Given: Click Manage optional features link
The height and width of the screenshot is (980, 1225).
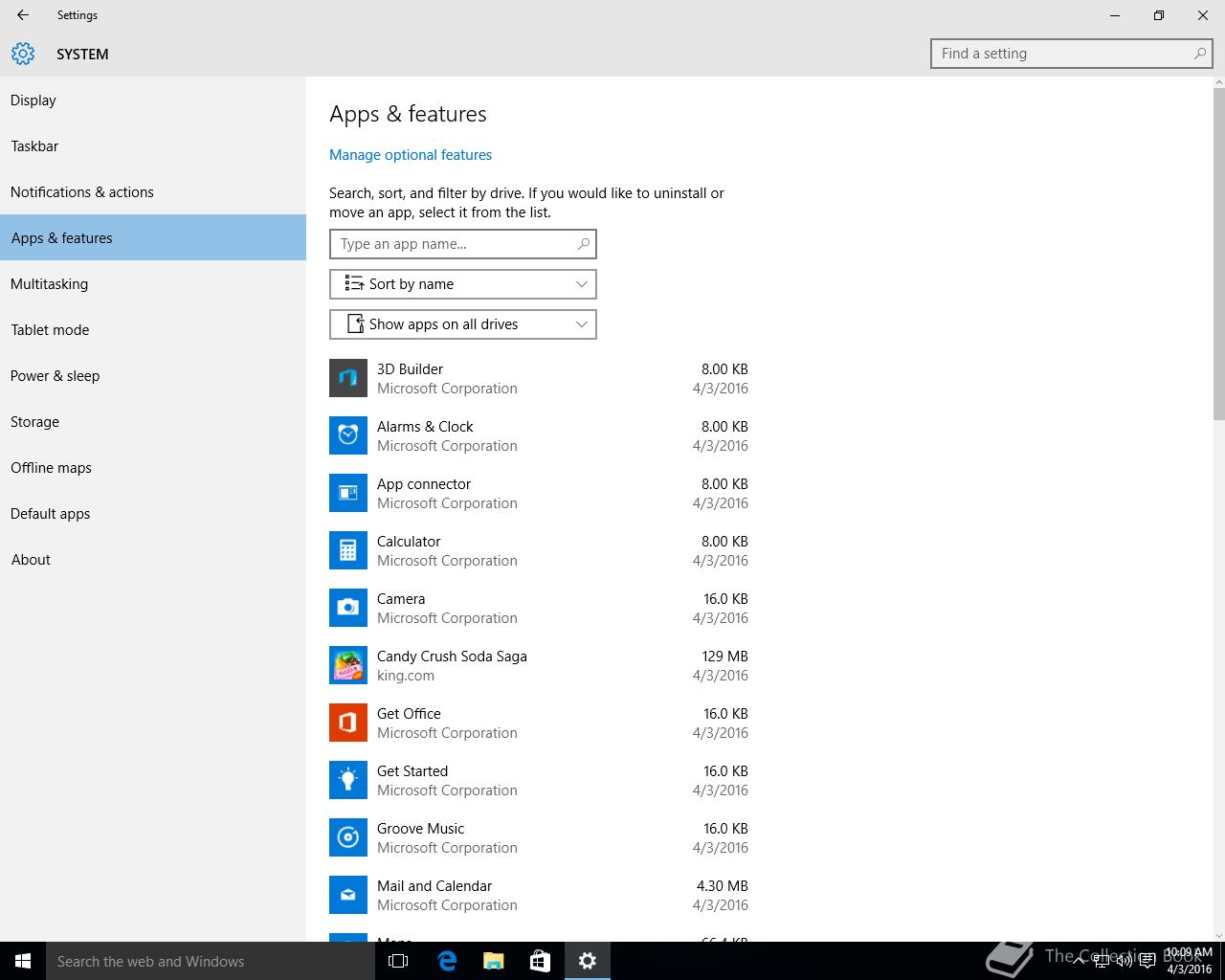Looking at the screenshot, I should coord(411,155).
